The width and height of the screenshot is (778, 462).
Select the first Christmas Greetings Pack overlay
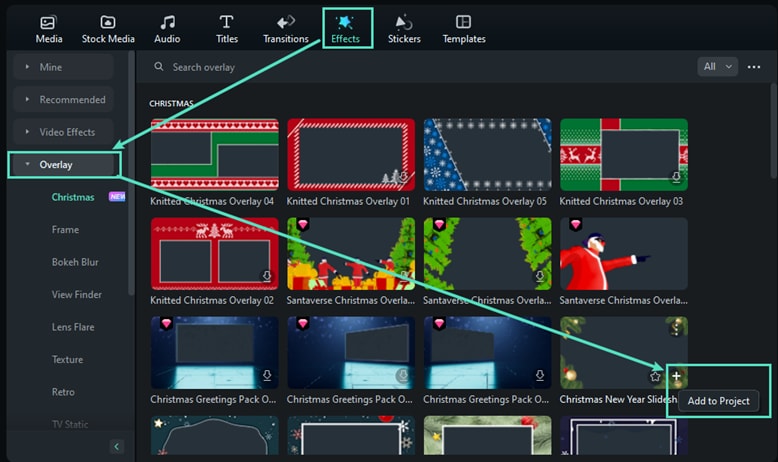point(214,353)
